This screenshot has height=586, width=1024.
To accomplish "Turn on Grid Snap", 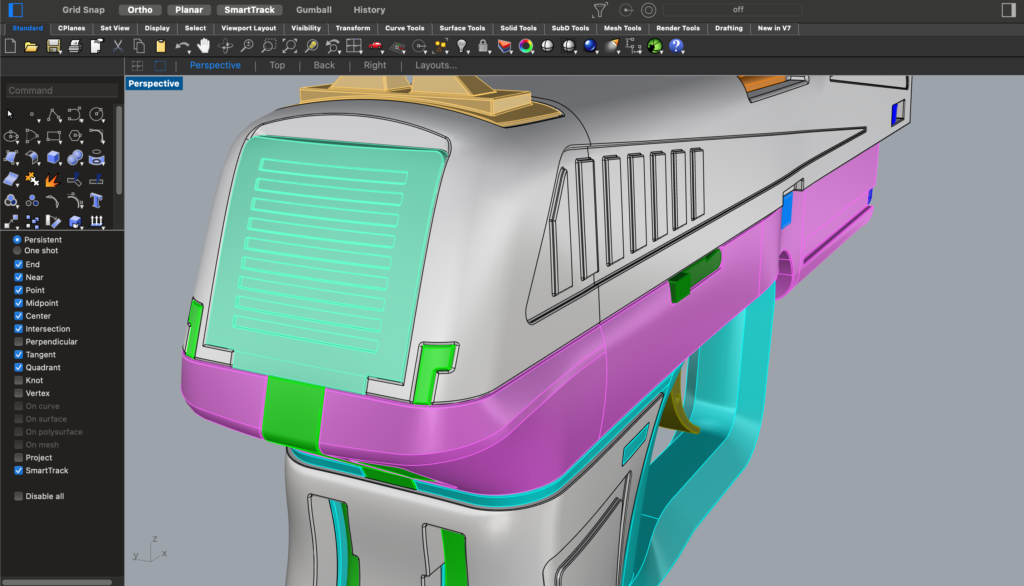I will click(83, 10).
